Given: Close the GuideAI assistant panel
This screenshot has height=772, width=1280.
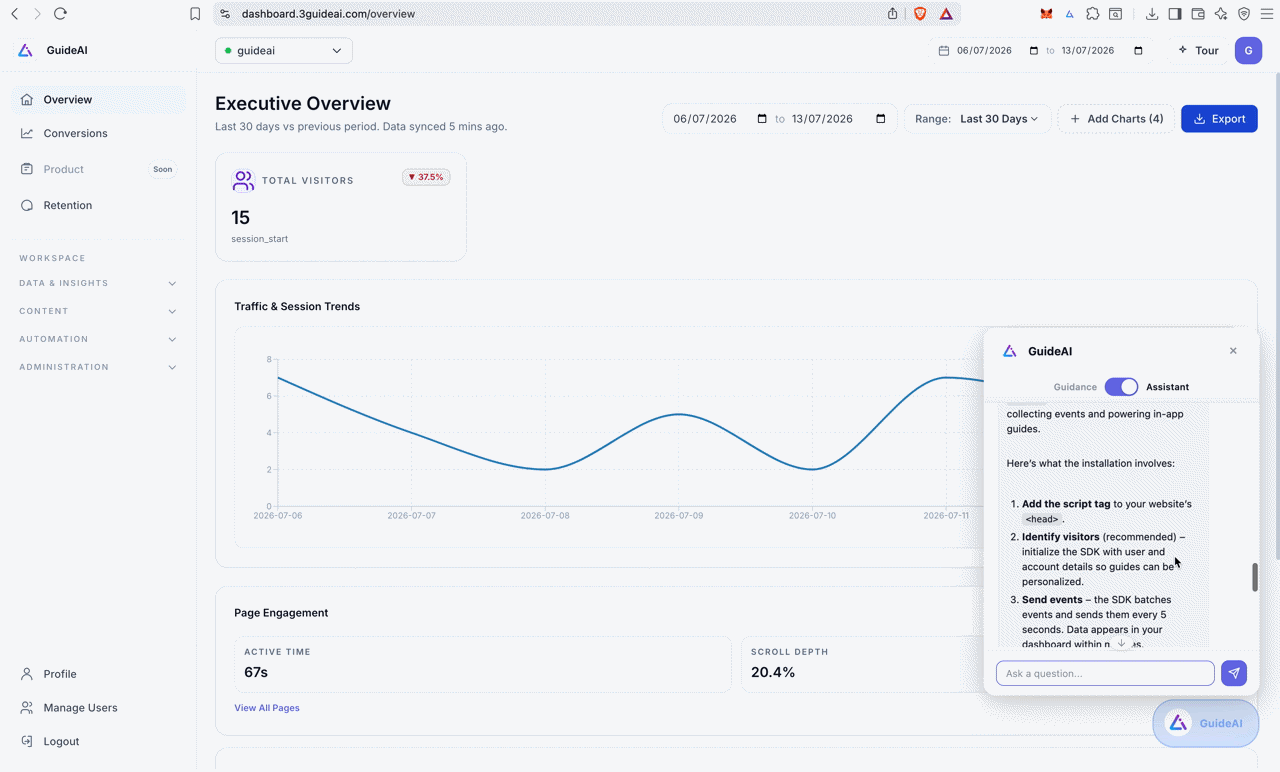Looking at the screenshot, I should click(x=1233, y=351).
